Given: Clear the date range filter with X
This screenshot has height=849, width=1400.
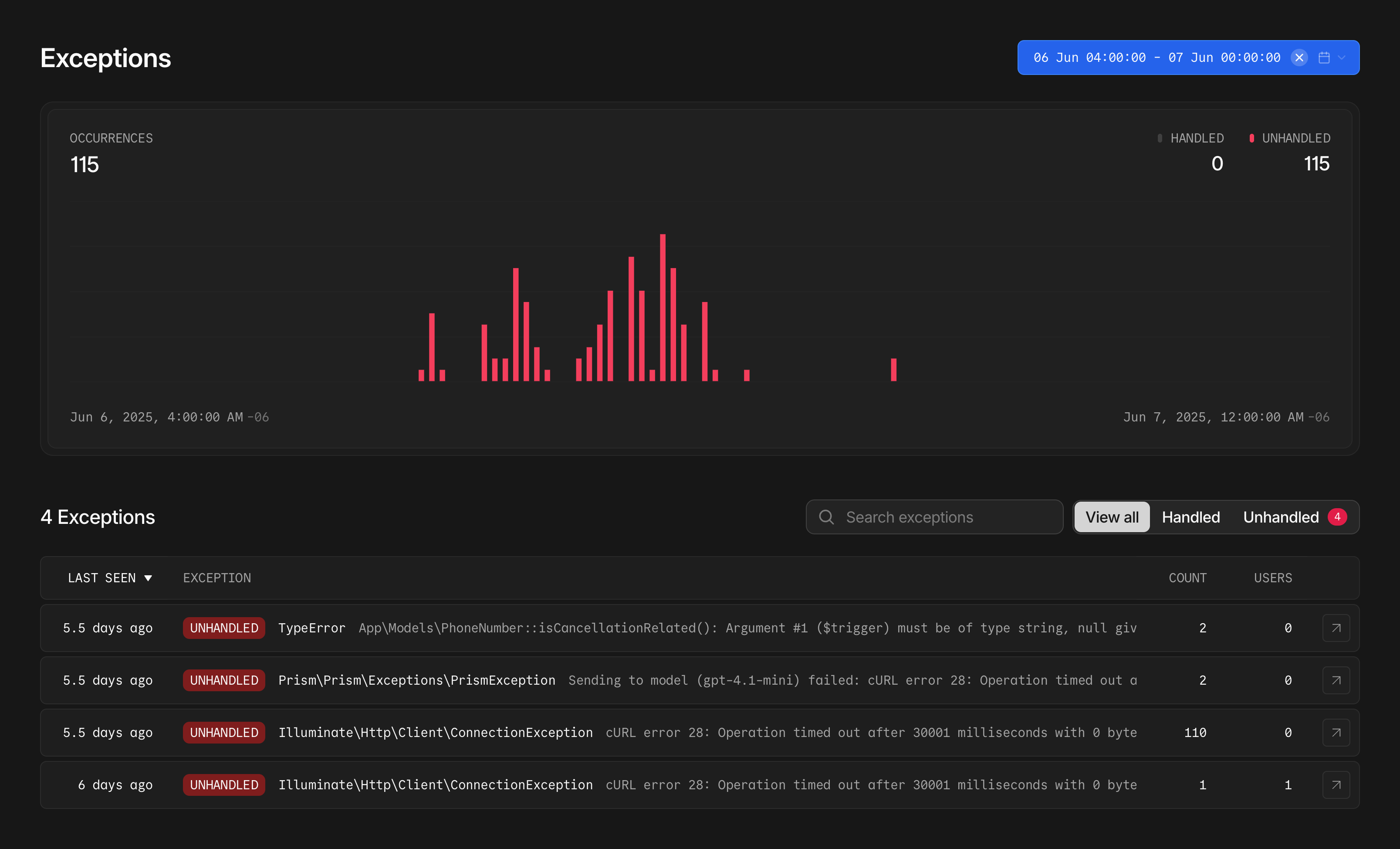Looking at the screenshot, I should click(1299, 58).
